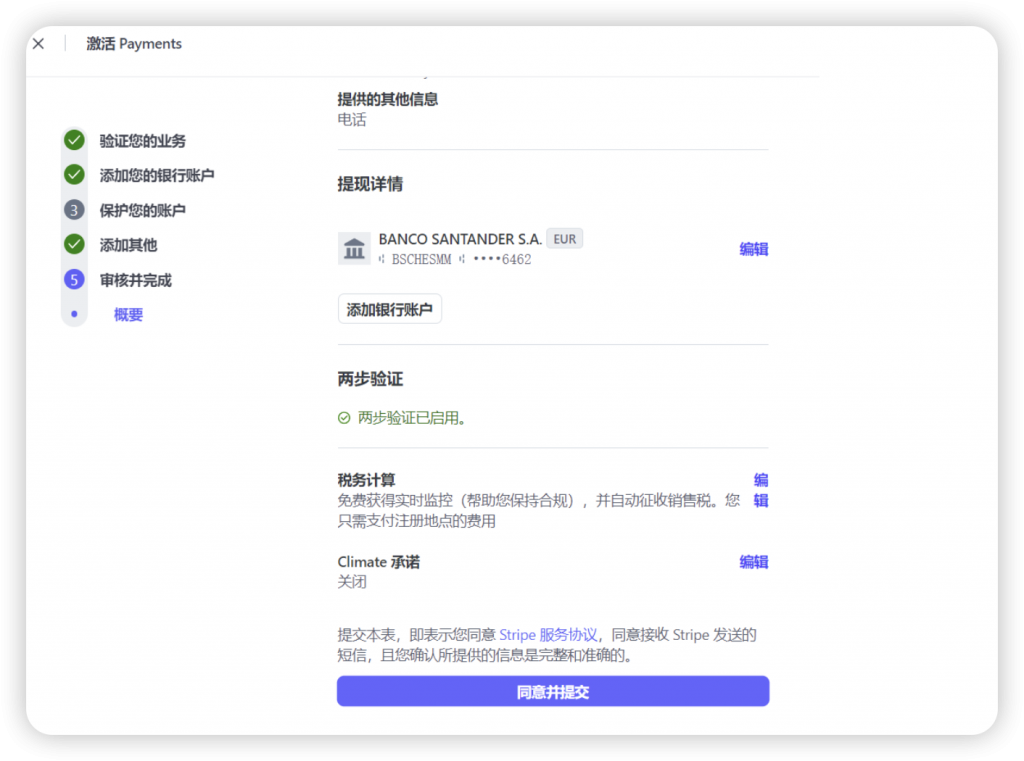1024x761 pixels.
Task: Edit the Climate 承诺 setting
Action: click(754, 562)
